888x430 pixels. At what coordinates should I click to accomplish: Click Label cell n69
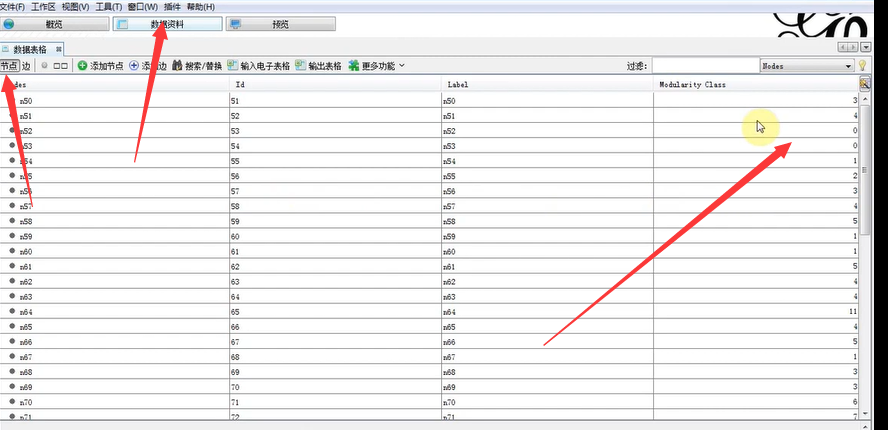pyautogui.click(x=547, y=387)
